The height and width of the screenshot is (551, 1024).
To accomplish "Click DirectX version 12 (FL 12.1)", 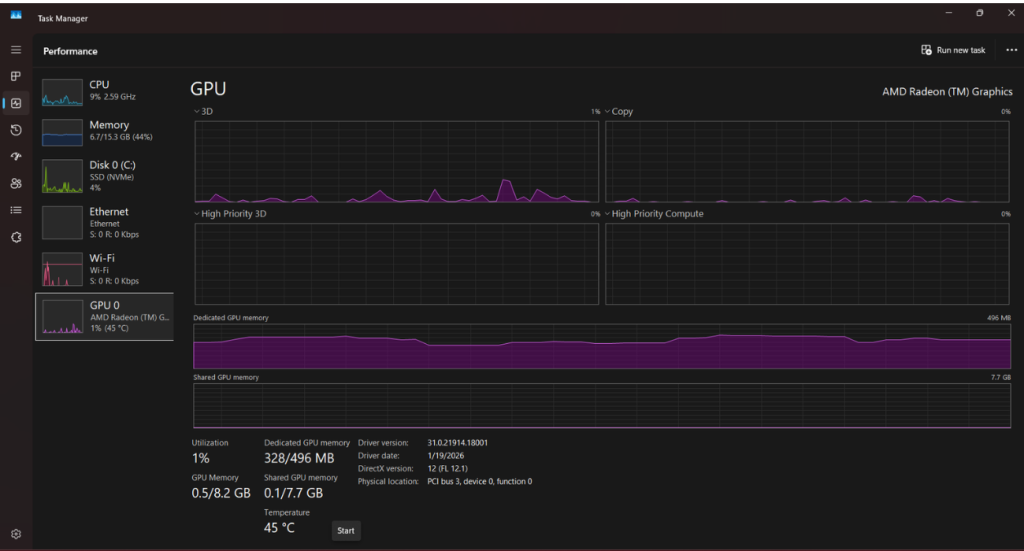I will [x=447, y=469].
